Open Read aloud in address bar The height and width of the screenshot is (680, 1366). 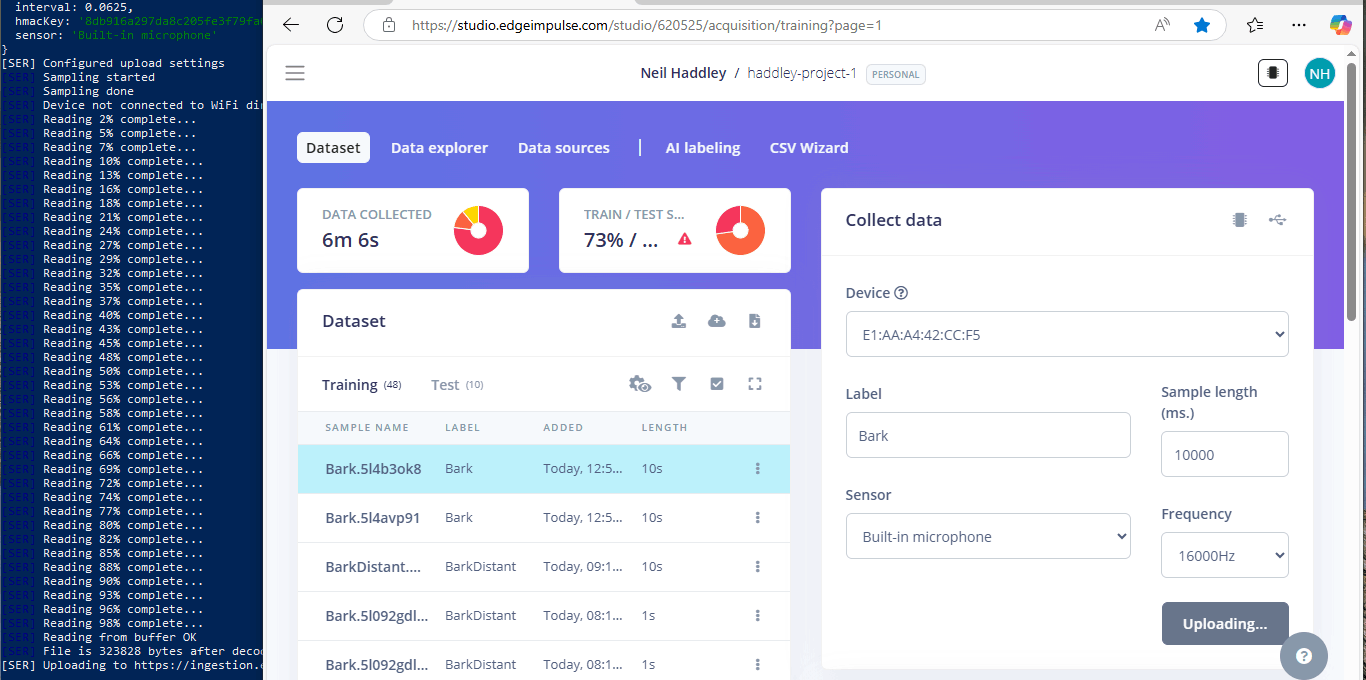(x=1162, y=25)
